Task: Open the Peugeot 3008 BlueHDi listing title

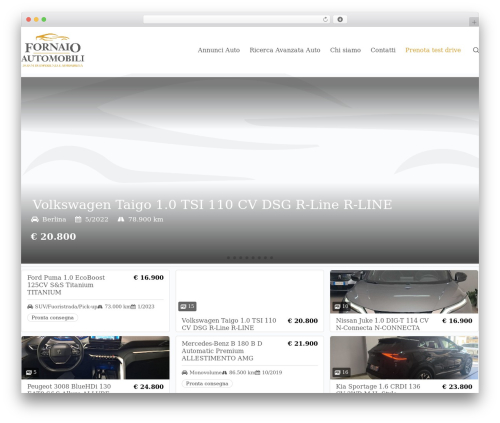Action: (x=69, y=388)
